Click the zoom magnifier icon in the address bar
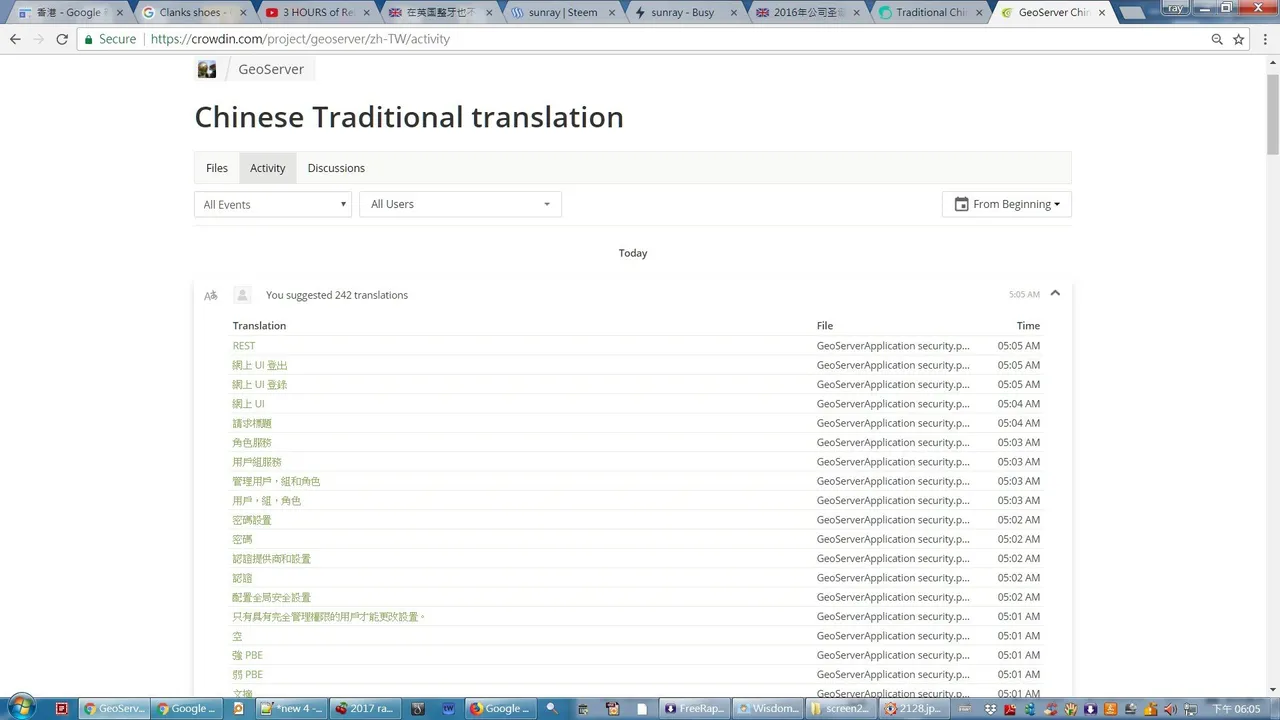Screen dimensions: 1280x720 [x=1217, y=39]
